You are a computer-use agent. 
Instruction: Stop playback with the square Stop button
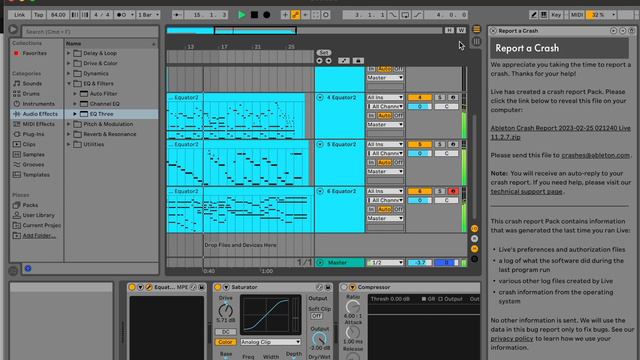[254, 15]
